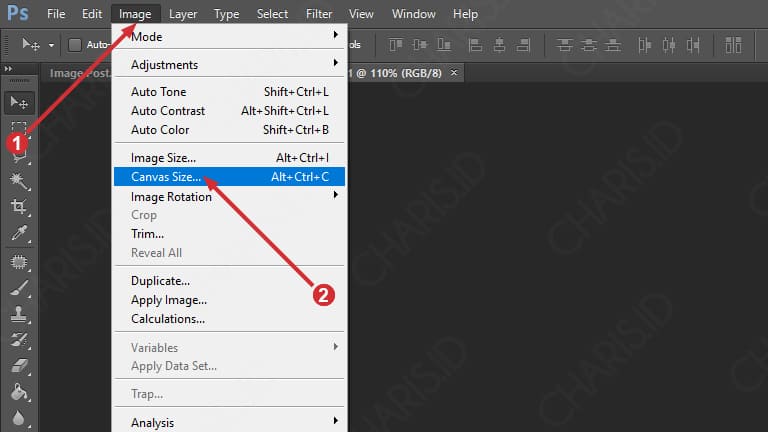Expand the Adjustments submenu

point(336,63)
